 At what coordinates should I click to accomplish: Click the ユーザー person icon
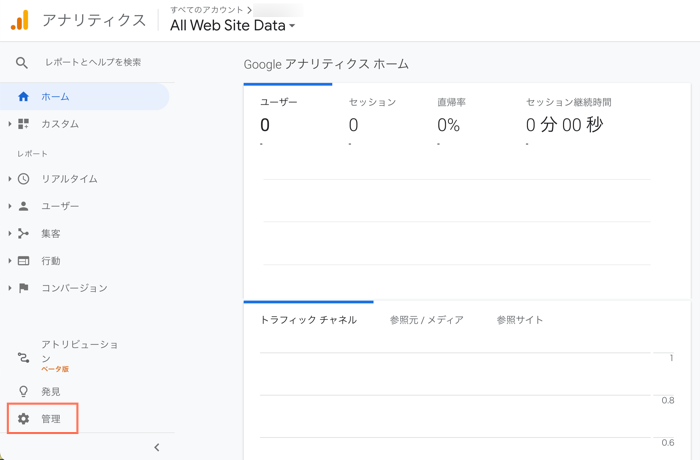coord(23,206)
